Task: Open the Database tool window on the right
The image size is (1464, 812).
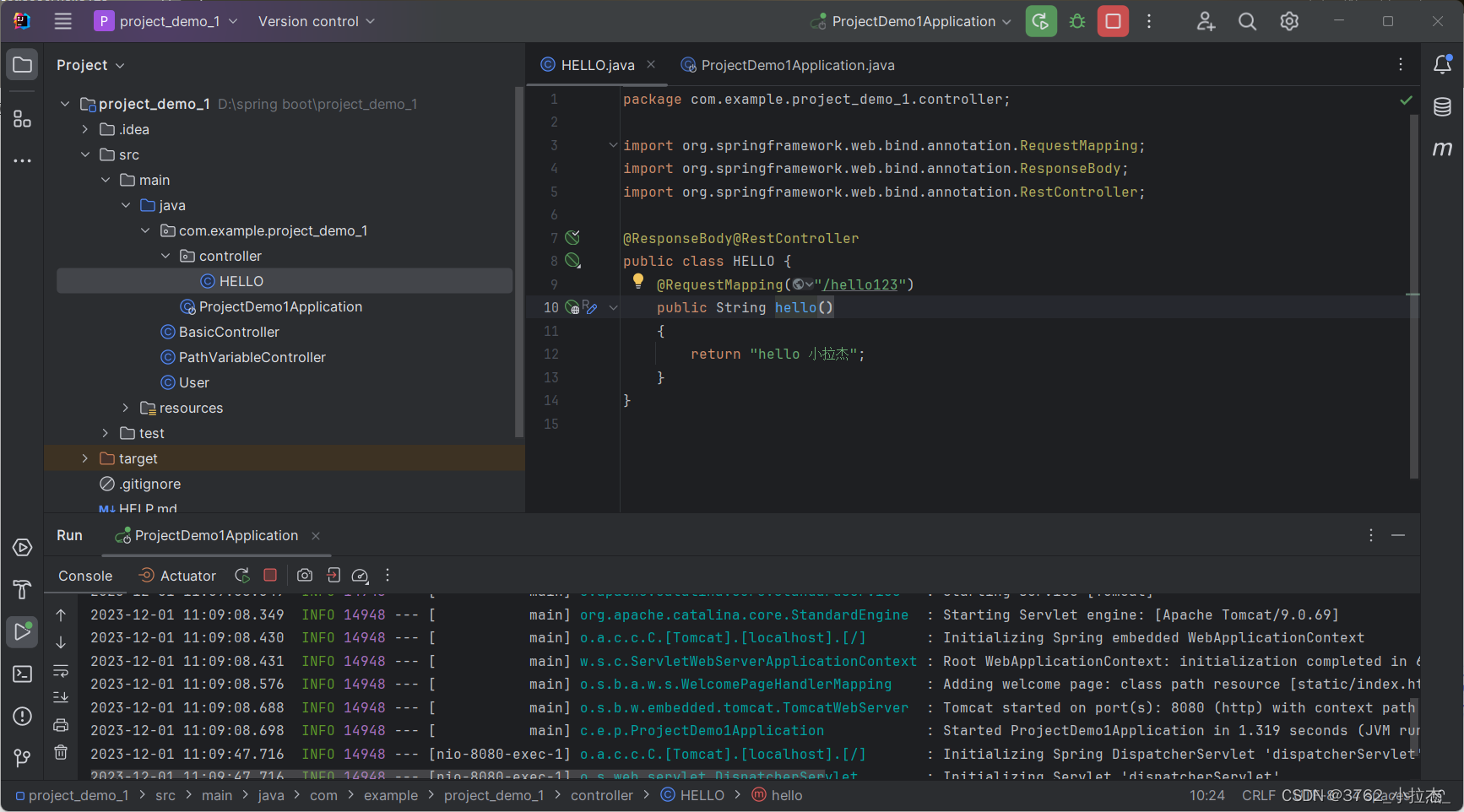Action: point(1443,107)
